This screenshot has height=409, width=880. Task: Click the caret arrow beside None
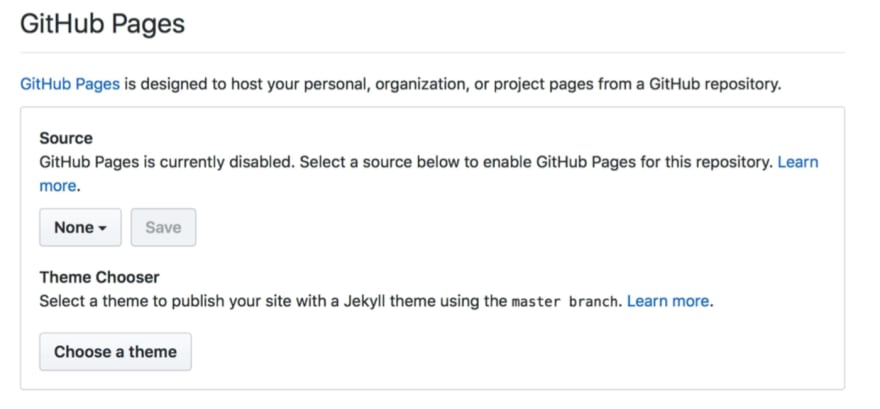pyautogui.click(x=102, y=228)
